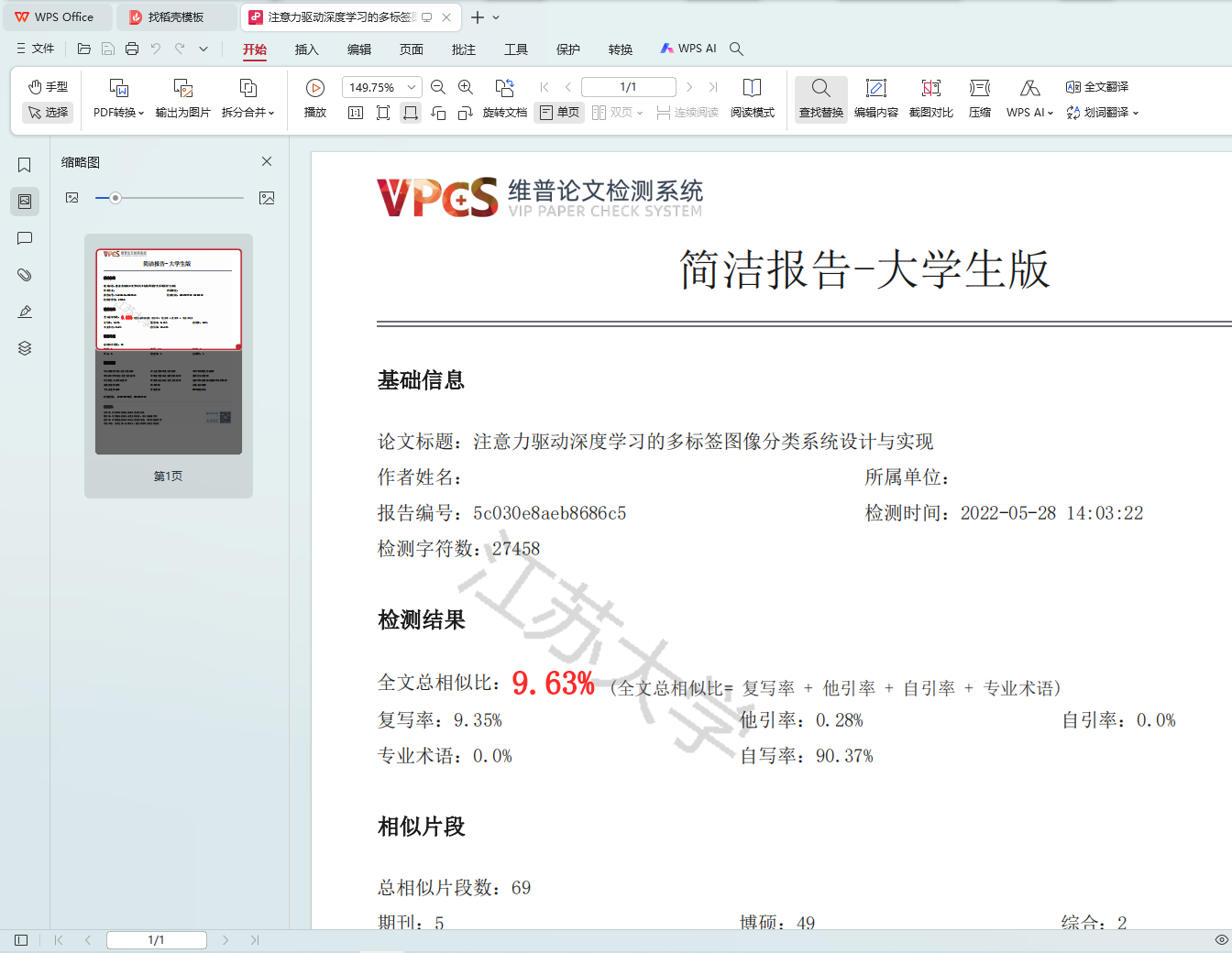Click the fit page icon
Viewport: 1232px width, 953px height.
coord(383,113)
